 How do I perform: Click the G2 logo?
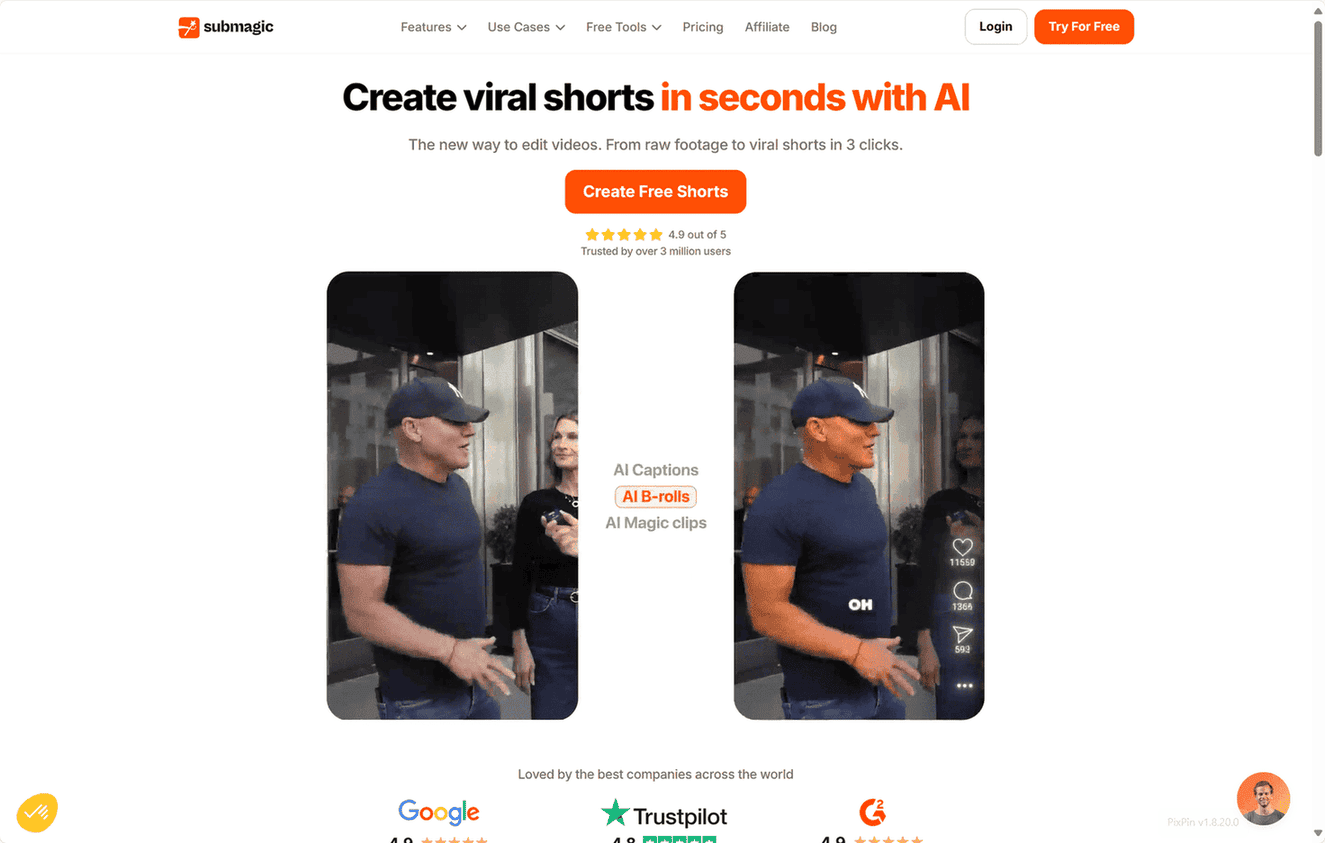tap(872, 811)
